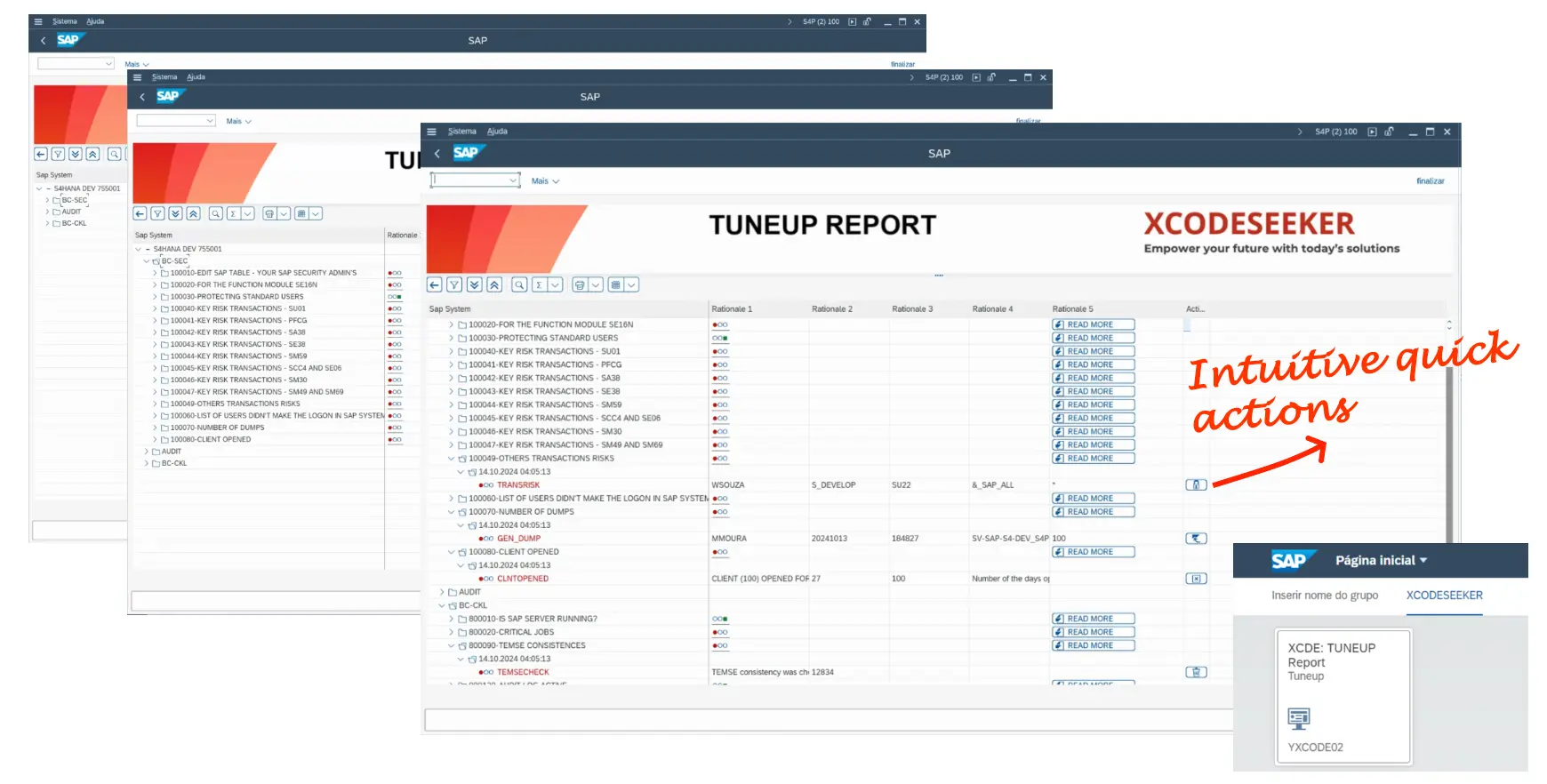
Task: Click READ MORE for 100070-NUMBER OF DUMPS
Action: [x=1094, y=512]
